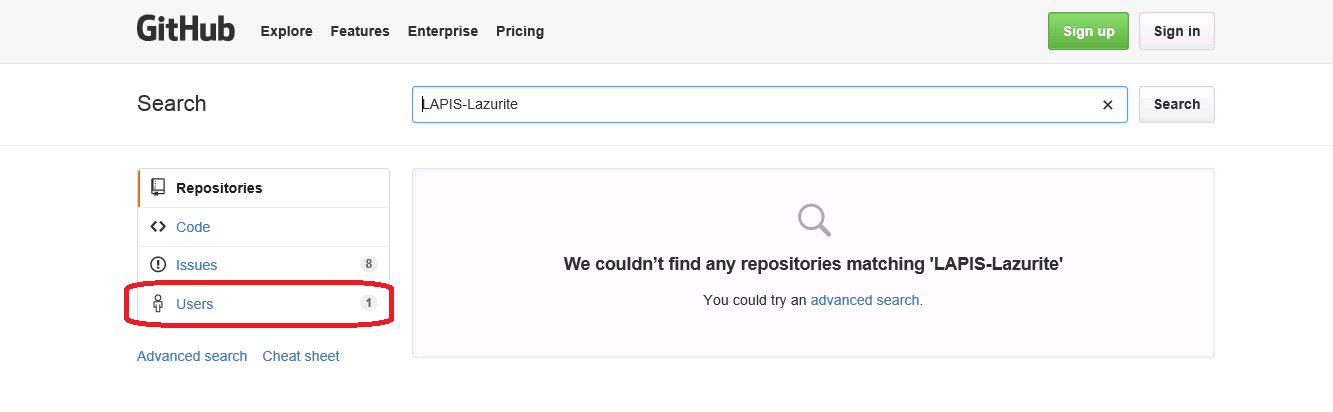
Task: Click the Repositories book icon
Action: pos(158,187)
